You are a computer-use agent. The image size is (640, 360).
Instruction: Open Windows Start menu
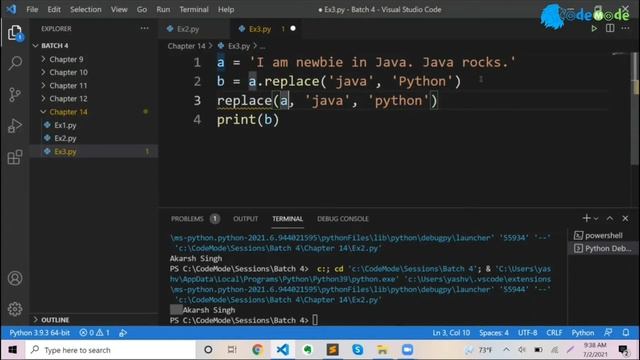pyautogui.click(x=13, y=350)
